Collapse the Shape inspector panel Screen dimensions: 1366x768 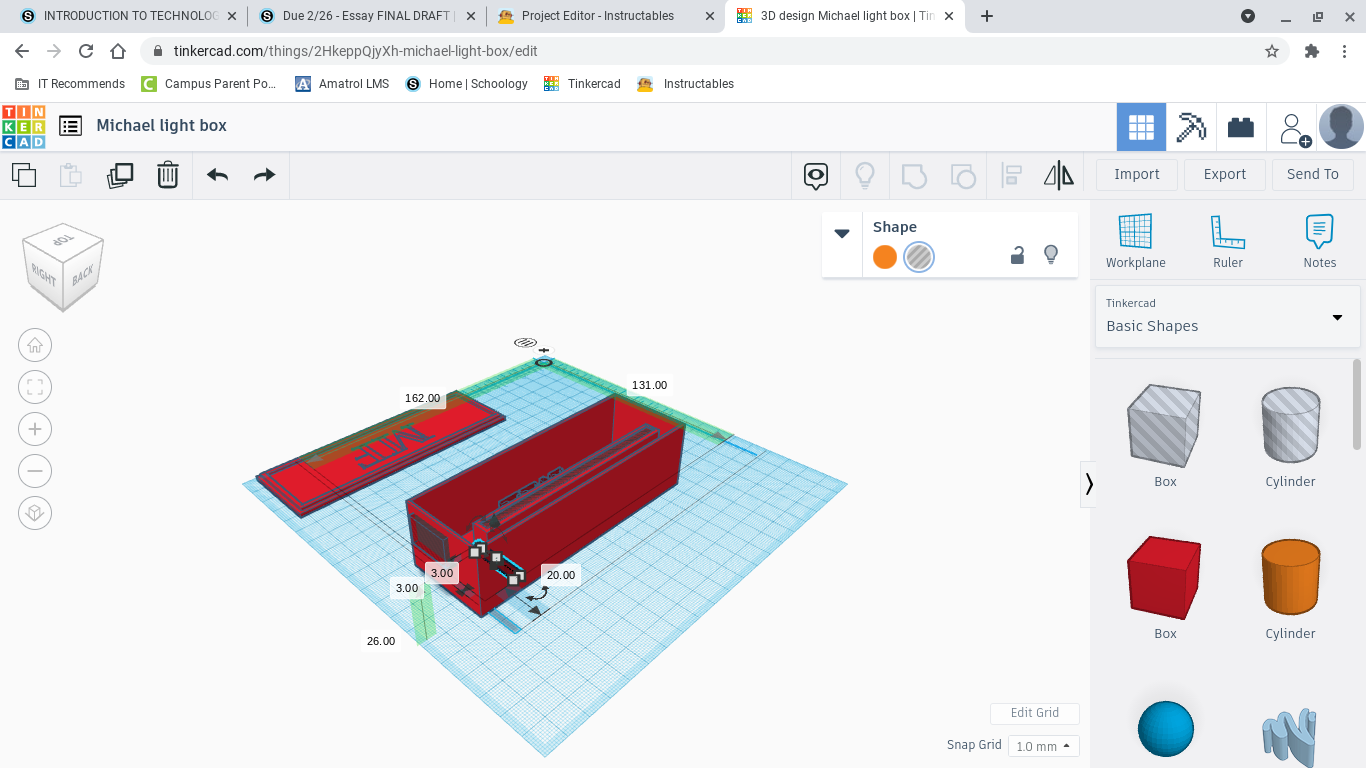(842, 233)
